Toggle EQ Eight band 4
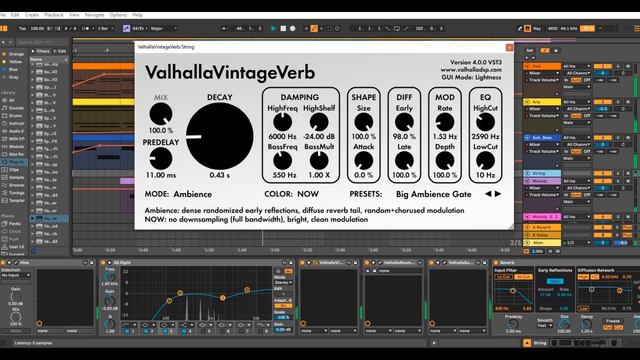 (184, 331)
